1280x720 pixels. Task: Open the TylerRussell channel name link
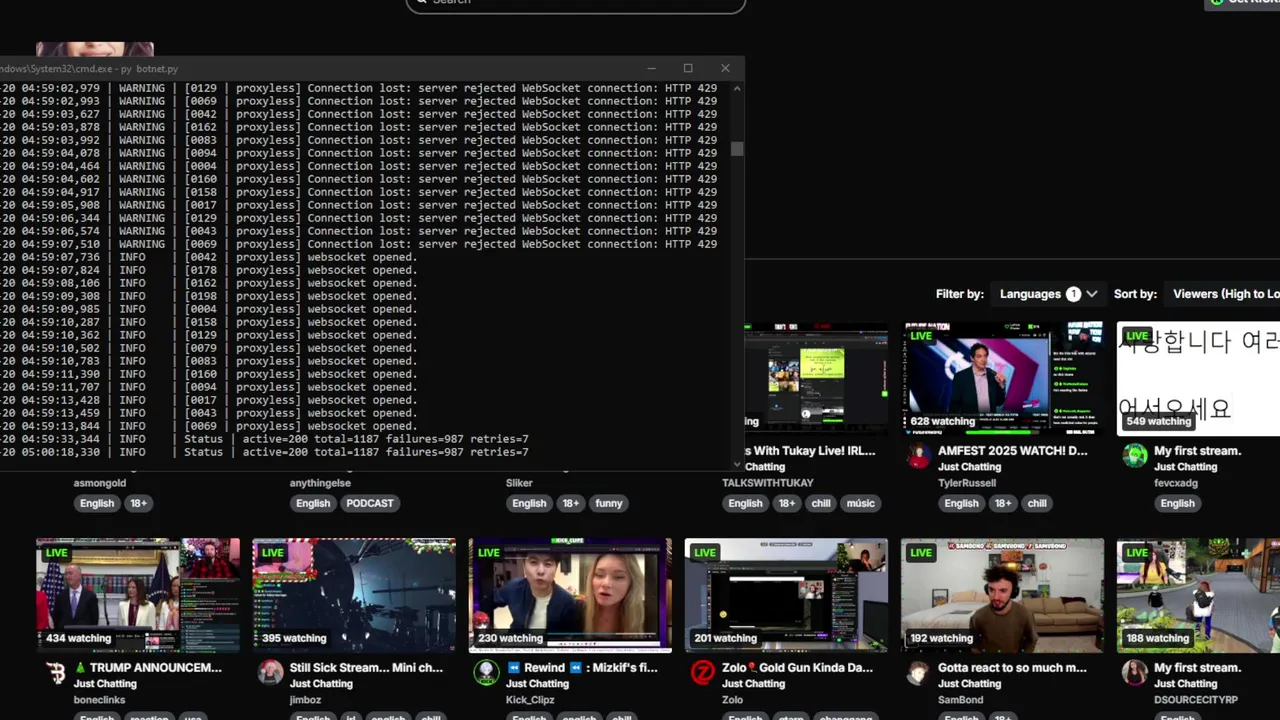click(967, 483)
